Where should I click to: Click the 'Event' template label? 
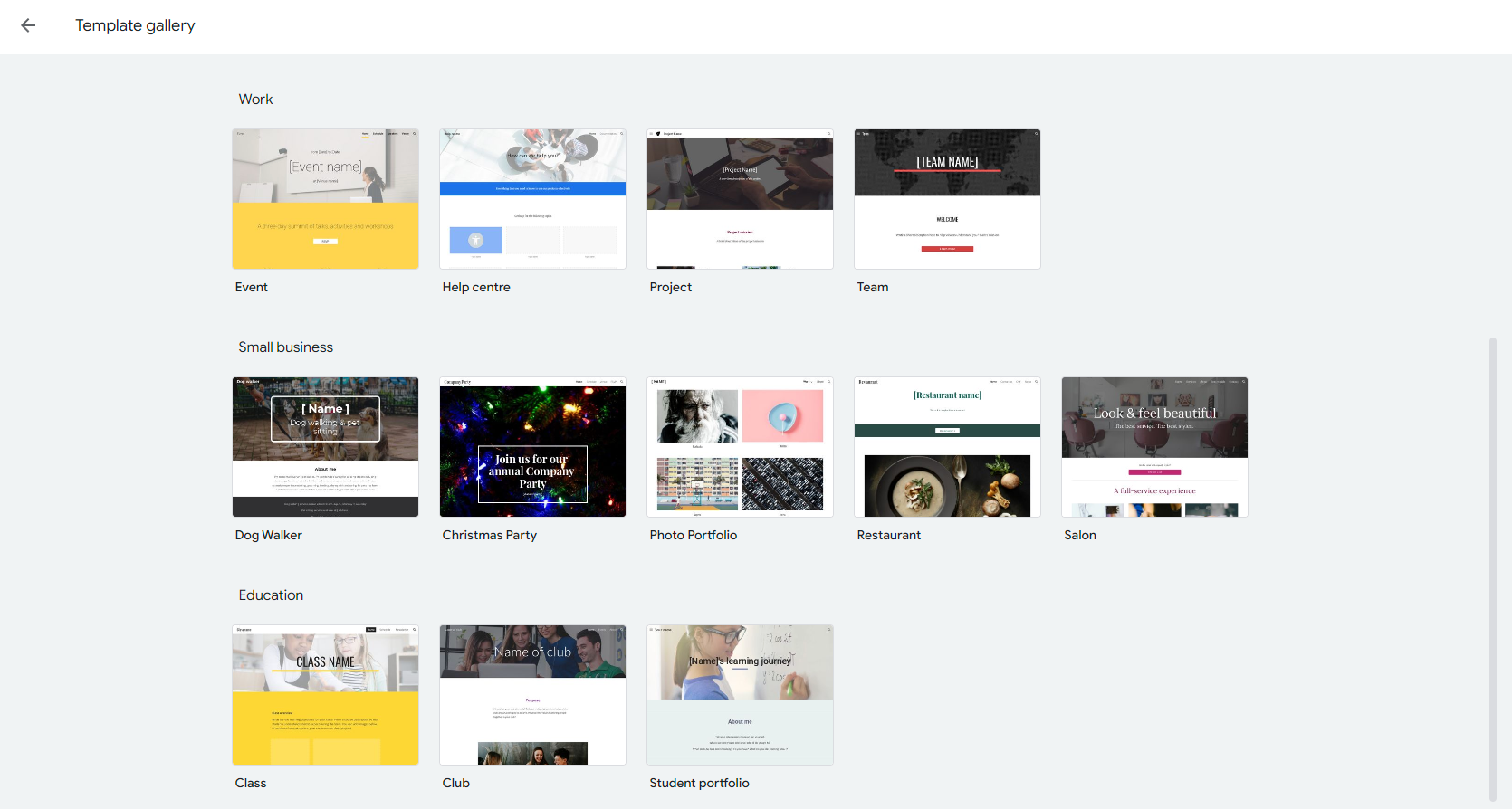tap(251, 287)
